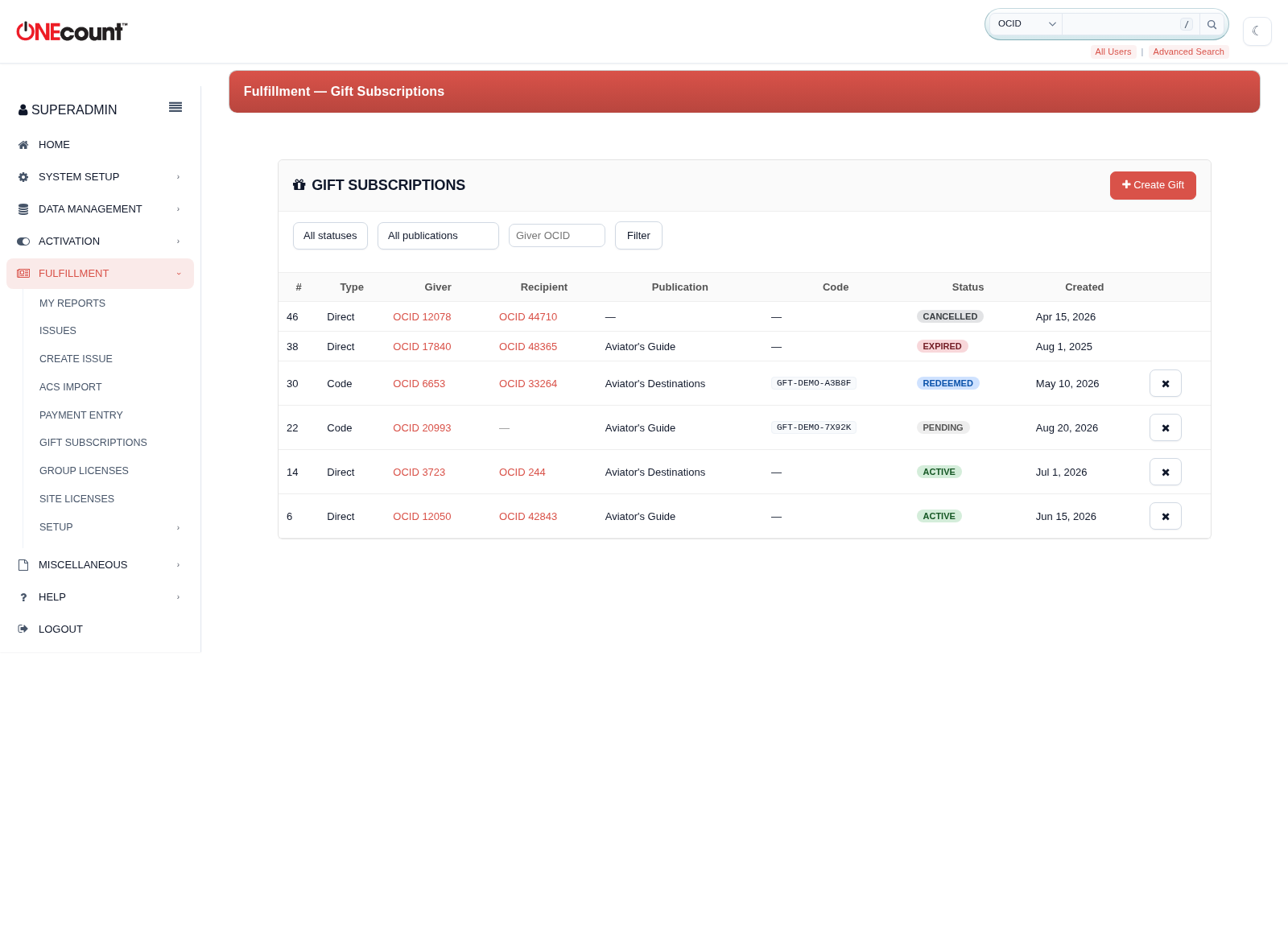
Task: Click All Users link
Action: (1113, 52)
